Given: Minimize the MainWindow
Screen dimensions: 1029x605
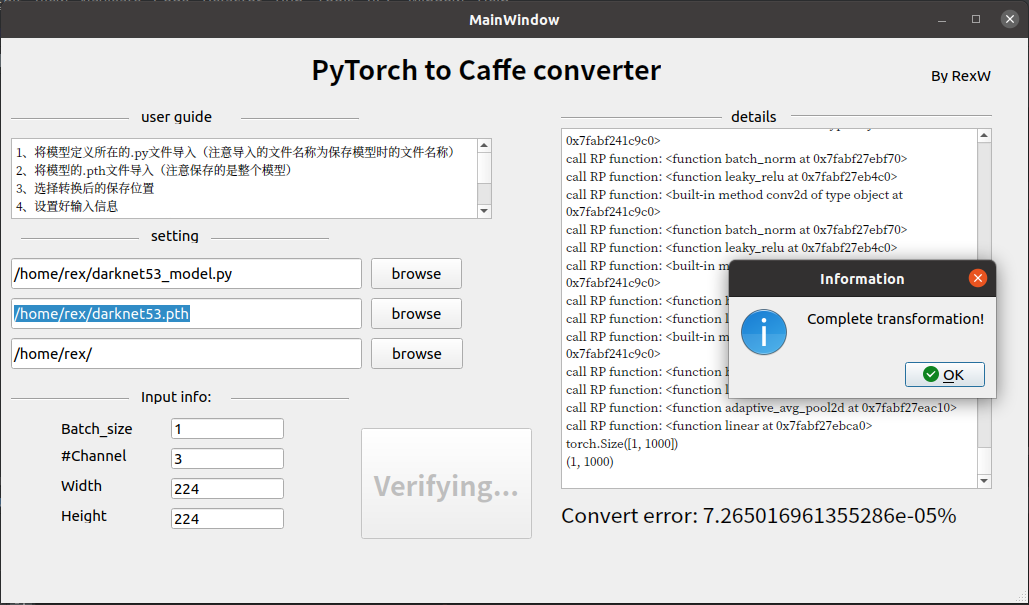Looking at the screenshot, I should point(942,20).
